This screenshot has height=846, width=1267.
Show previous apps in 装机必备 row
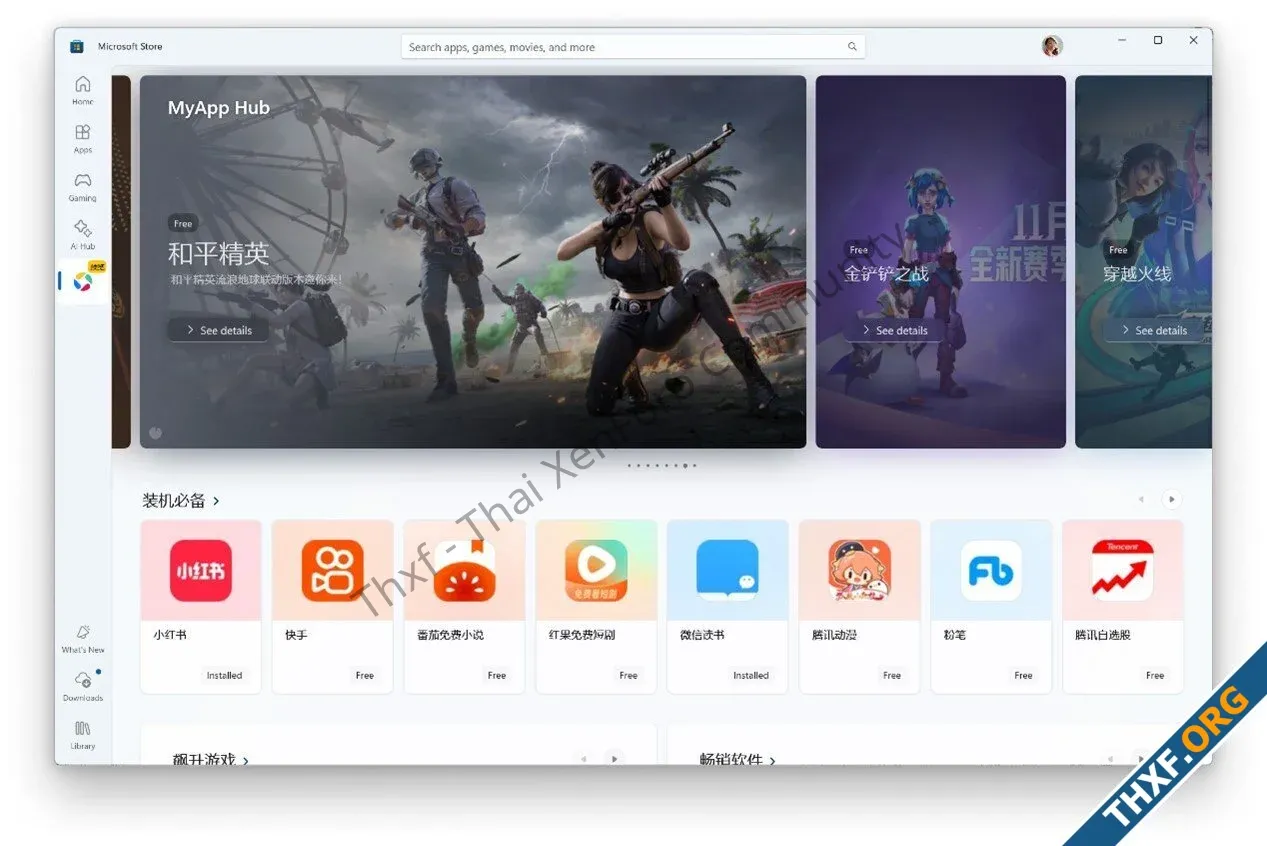(1141, 499)
